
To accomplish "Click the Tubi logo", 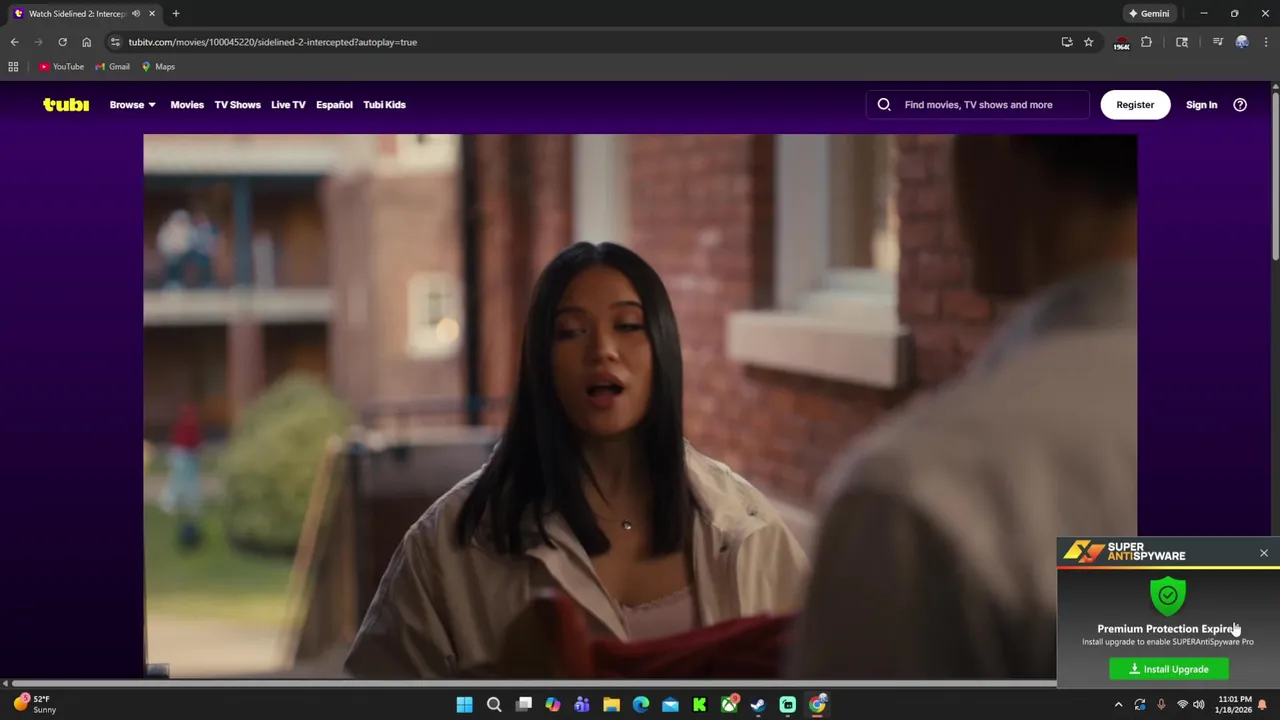I will [66, 104].
